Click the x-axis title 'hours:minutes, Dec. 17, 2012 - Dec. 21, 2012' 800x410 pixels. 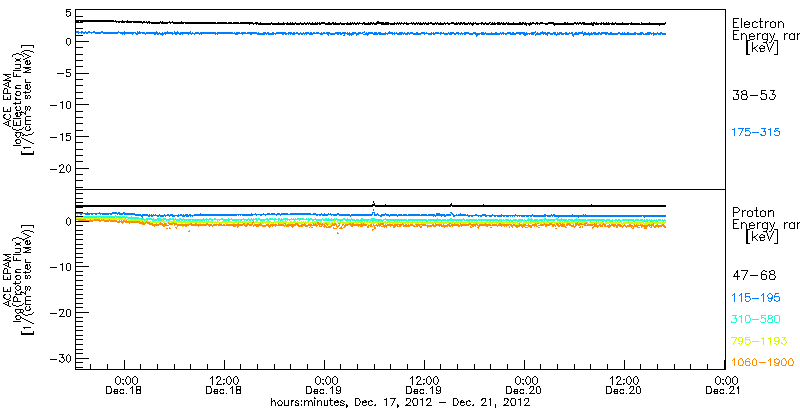(399, 403)
